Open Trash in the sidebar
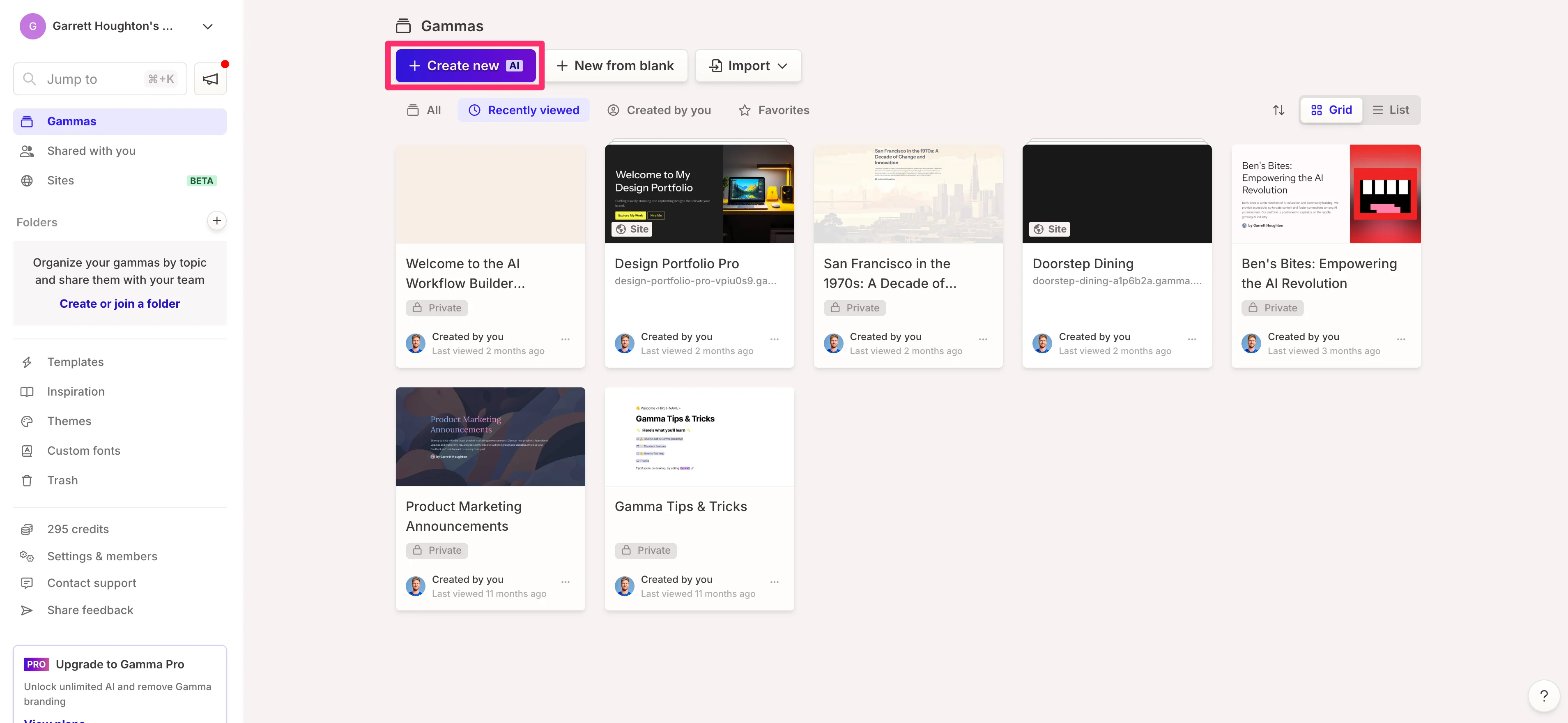The image size is (1568, 723). pyautogui.click(x=62, y=481)
